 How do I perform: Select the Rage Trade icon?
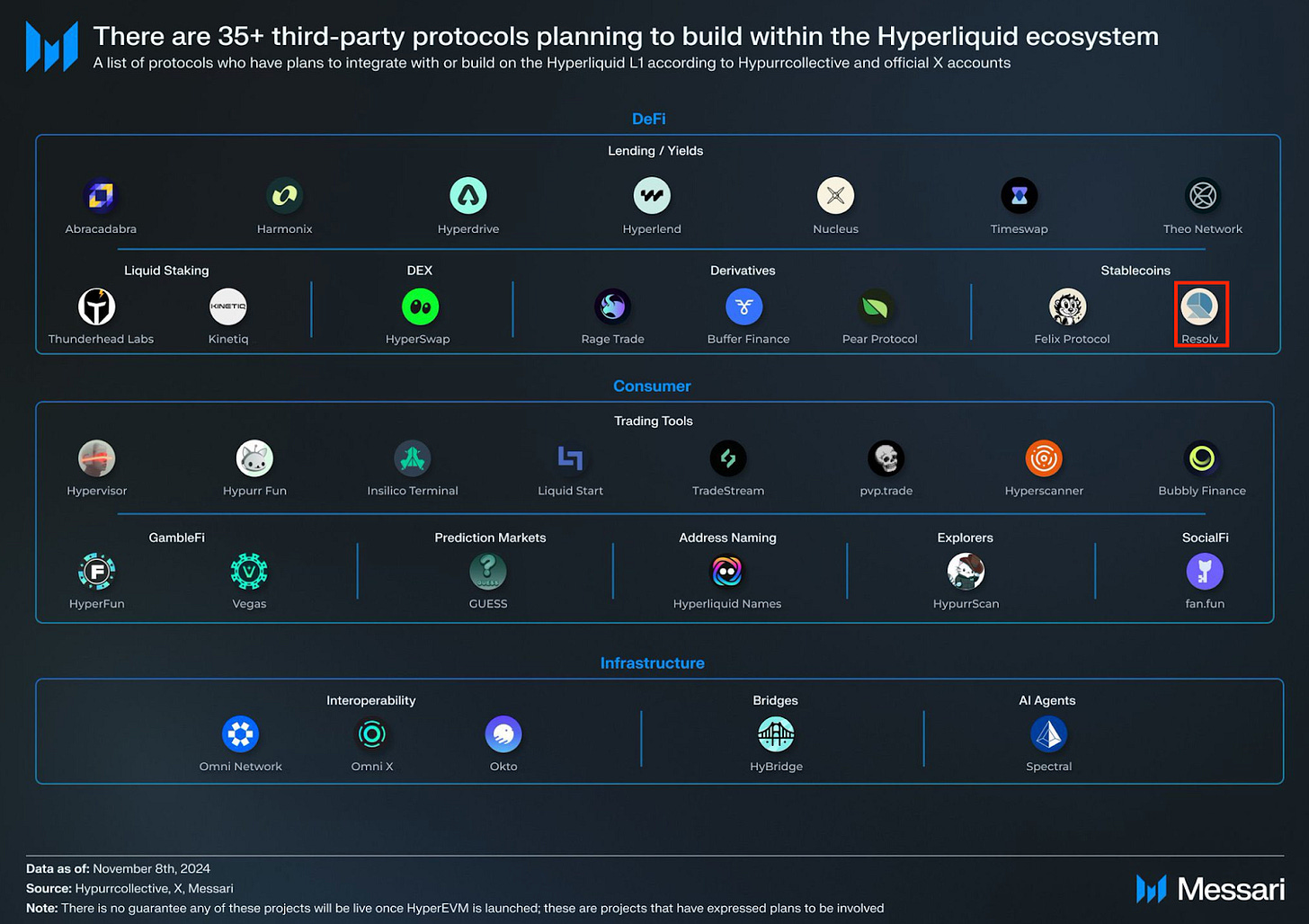(x=612, y=307)
